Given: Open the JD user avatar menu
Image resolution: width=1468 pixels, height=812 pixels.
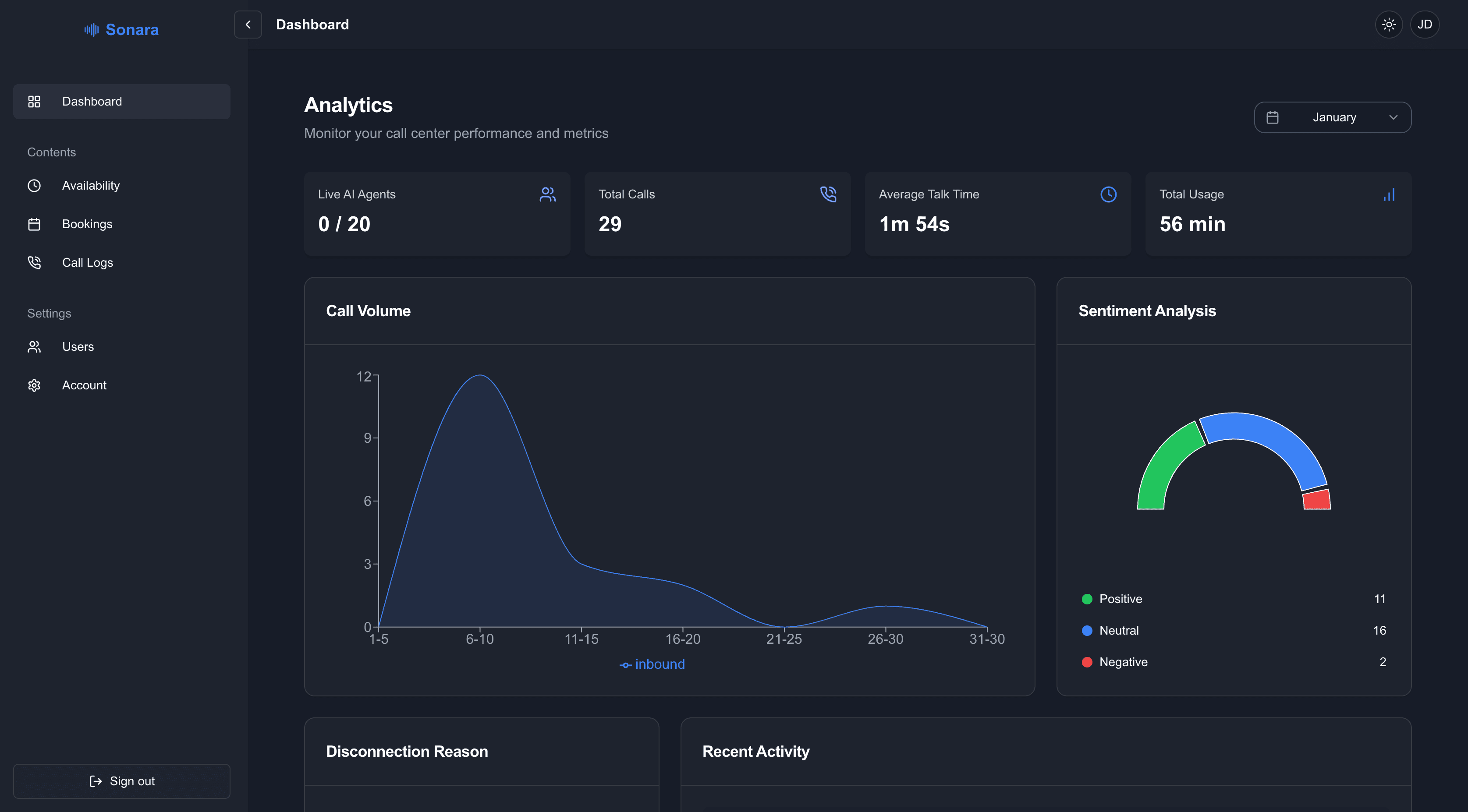Looking at the screenshot, I should pos(1425,25).
